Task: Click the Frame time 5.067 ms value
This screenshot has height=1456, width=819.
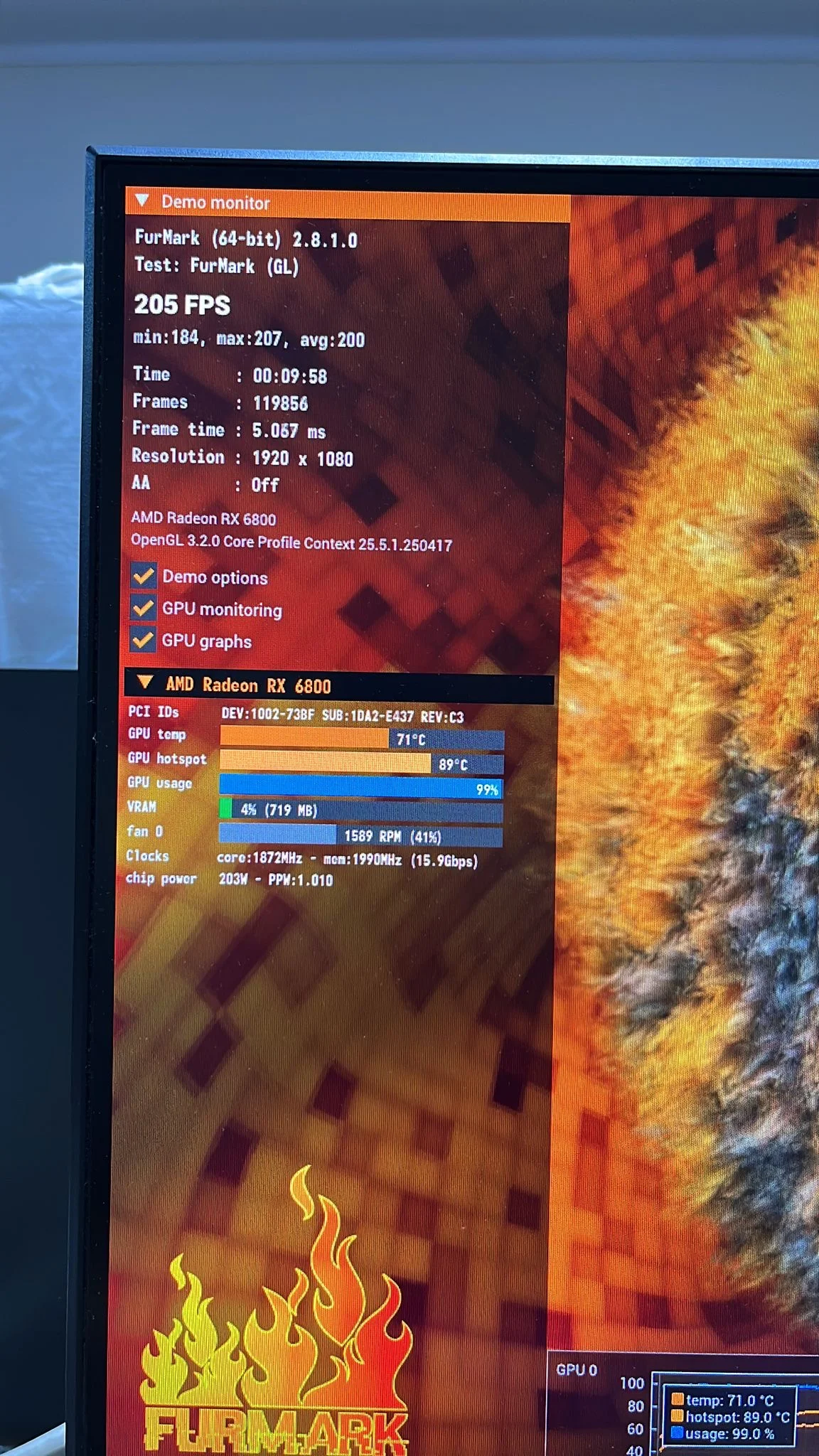Action: tap(289, 431)
